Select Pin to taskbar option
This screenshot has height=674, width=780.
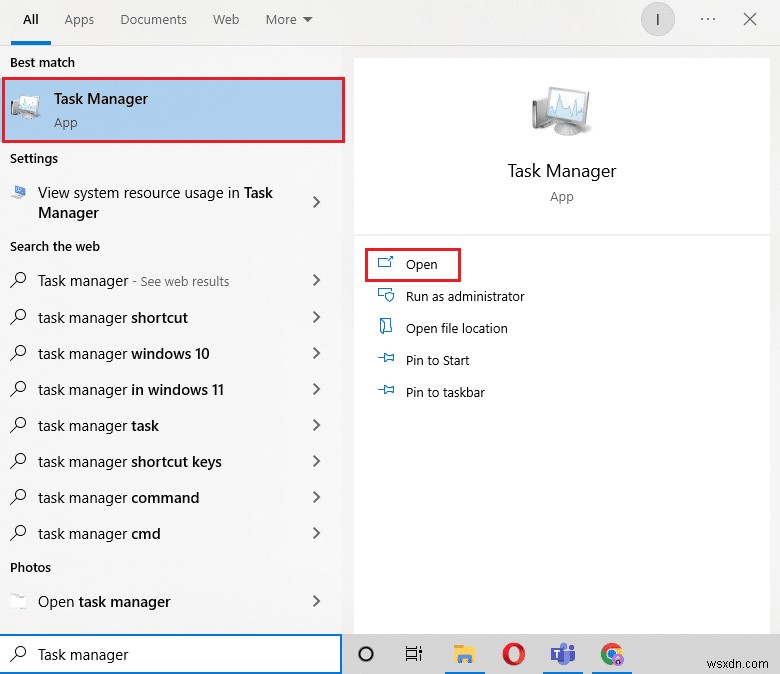tap(445, 393)
